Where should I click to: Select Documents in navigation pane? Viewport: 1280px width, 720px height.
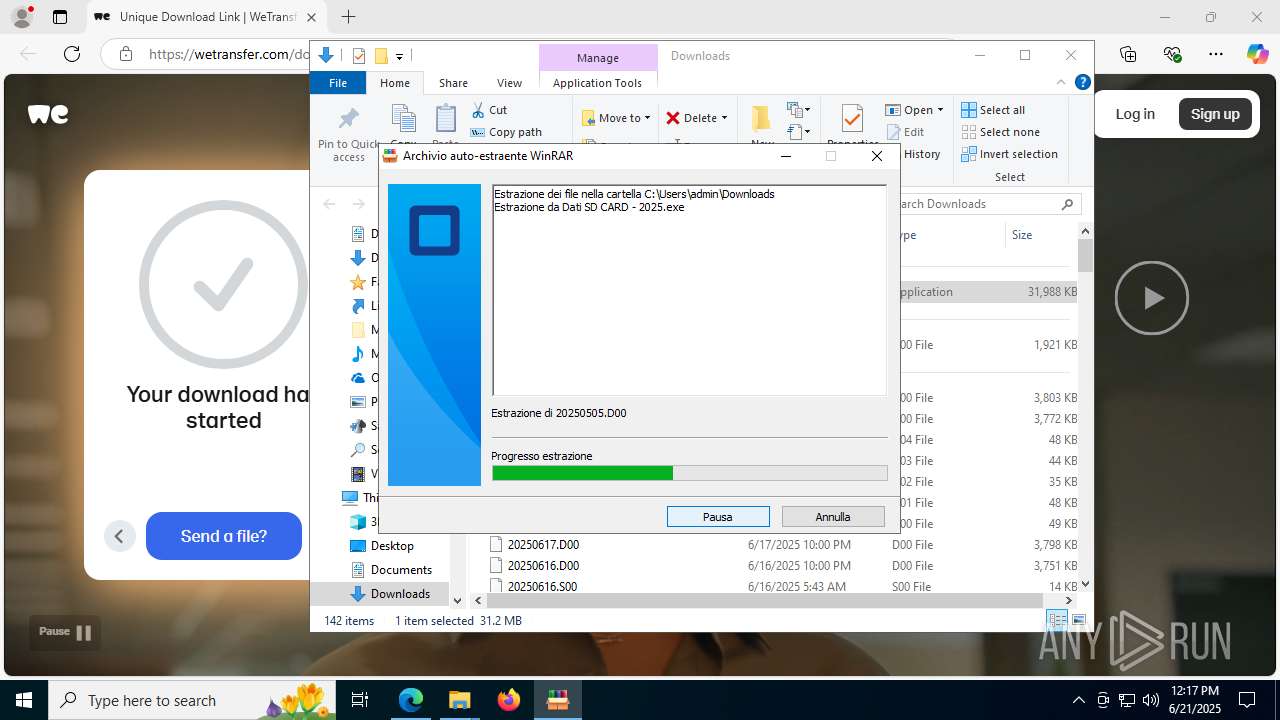coord(401,570)
